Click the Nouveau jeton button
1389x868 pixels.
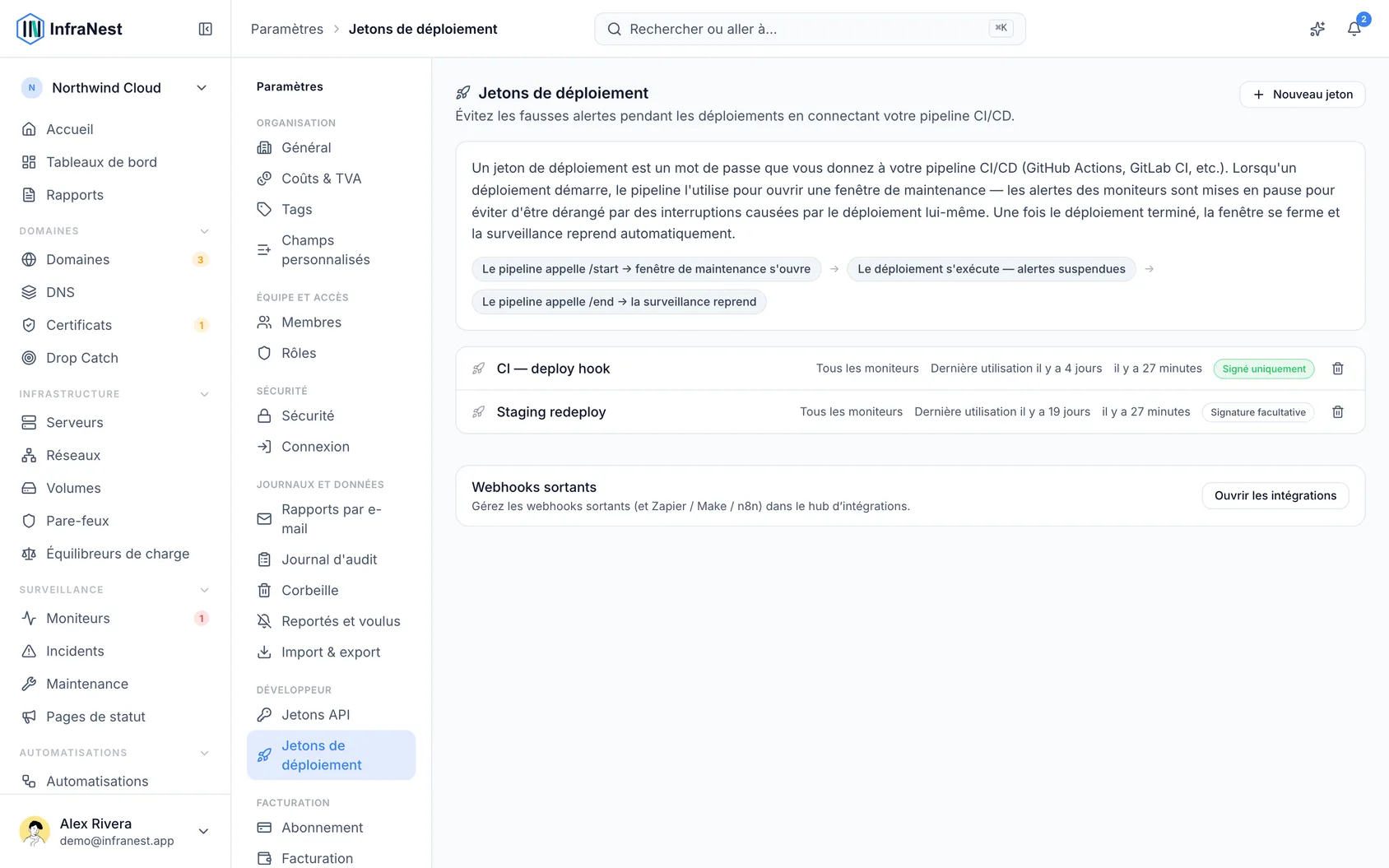pos(1302,95)
